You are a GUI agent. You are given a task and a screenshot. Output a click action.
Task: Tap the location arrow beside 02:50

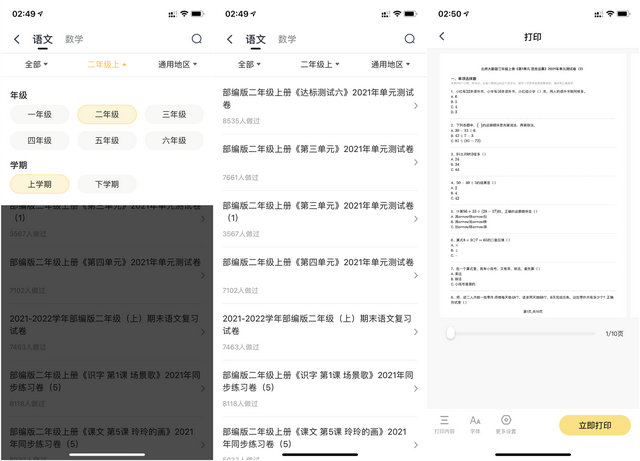click(x=466, y=14)
